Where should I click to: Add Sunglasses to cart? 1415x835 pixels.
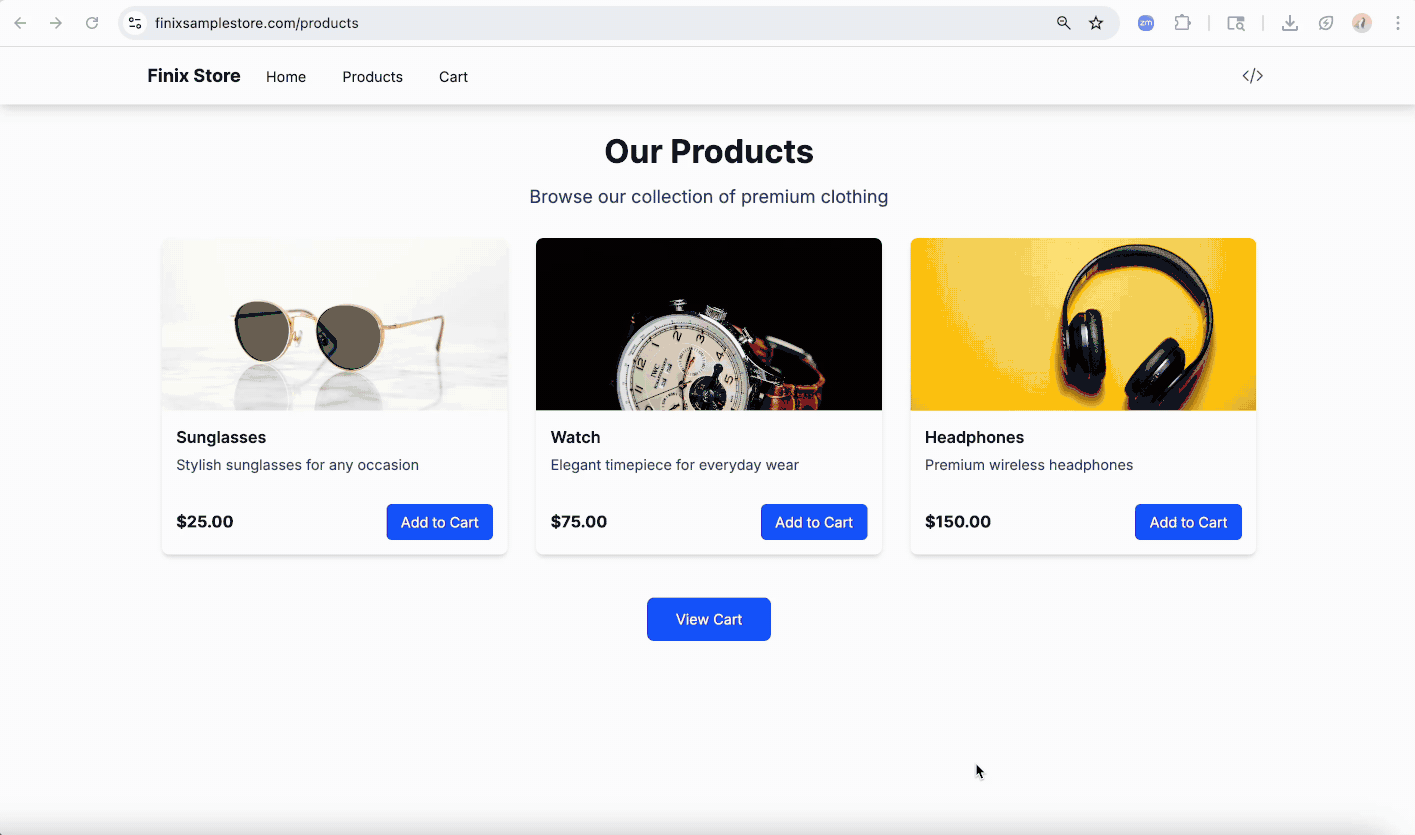coord(440,522)
